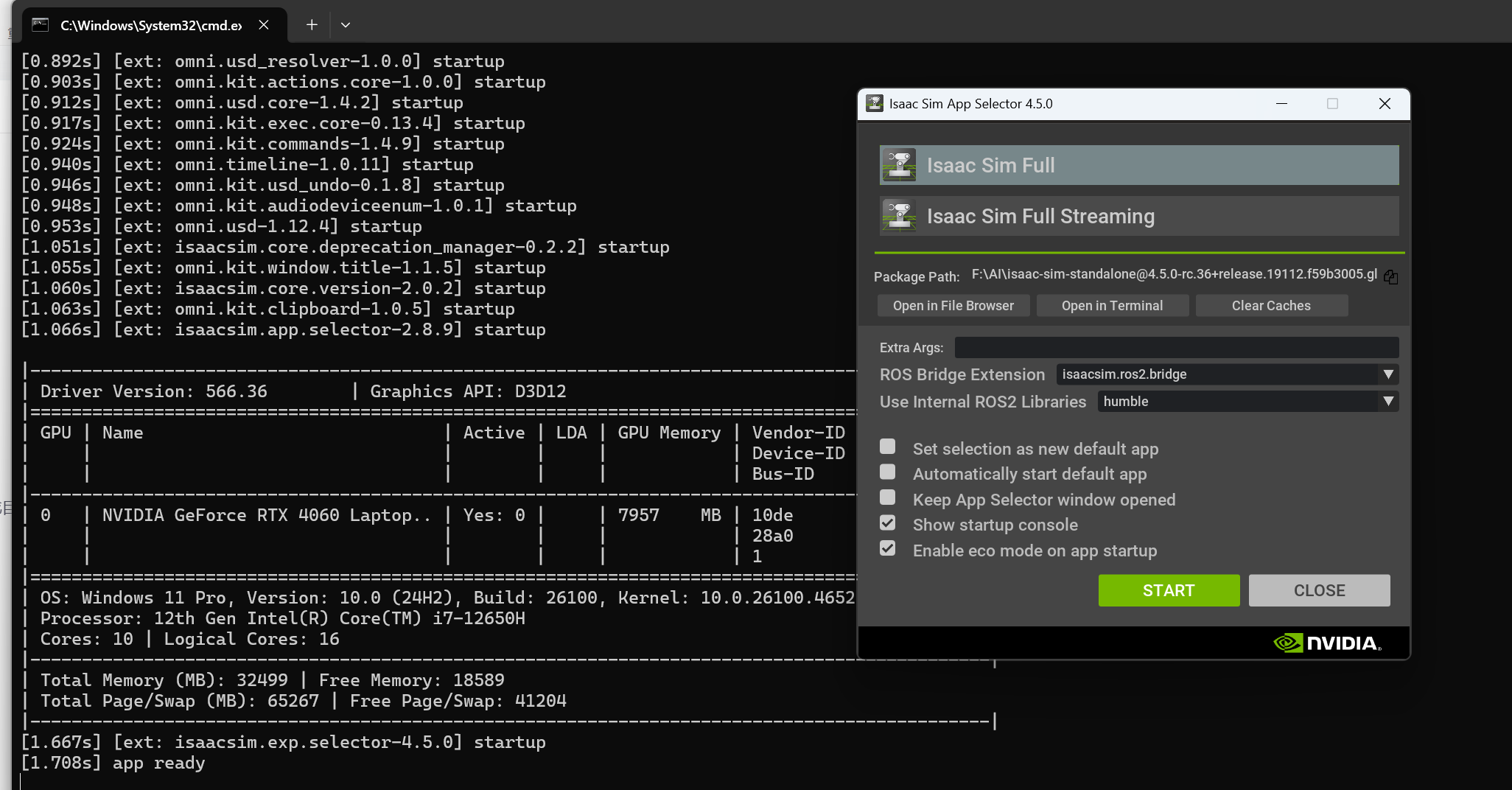Select the Isaac Sim Full Streaming app entry
The width and height of the screenshot is (1512, 790).
click(1139, 216)
